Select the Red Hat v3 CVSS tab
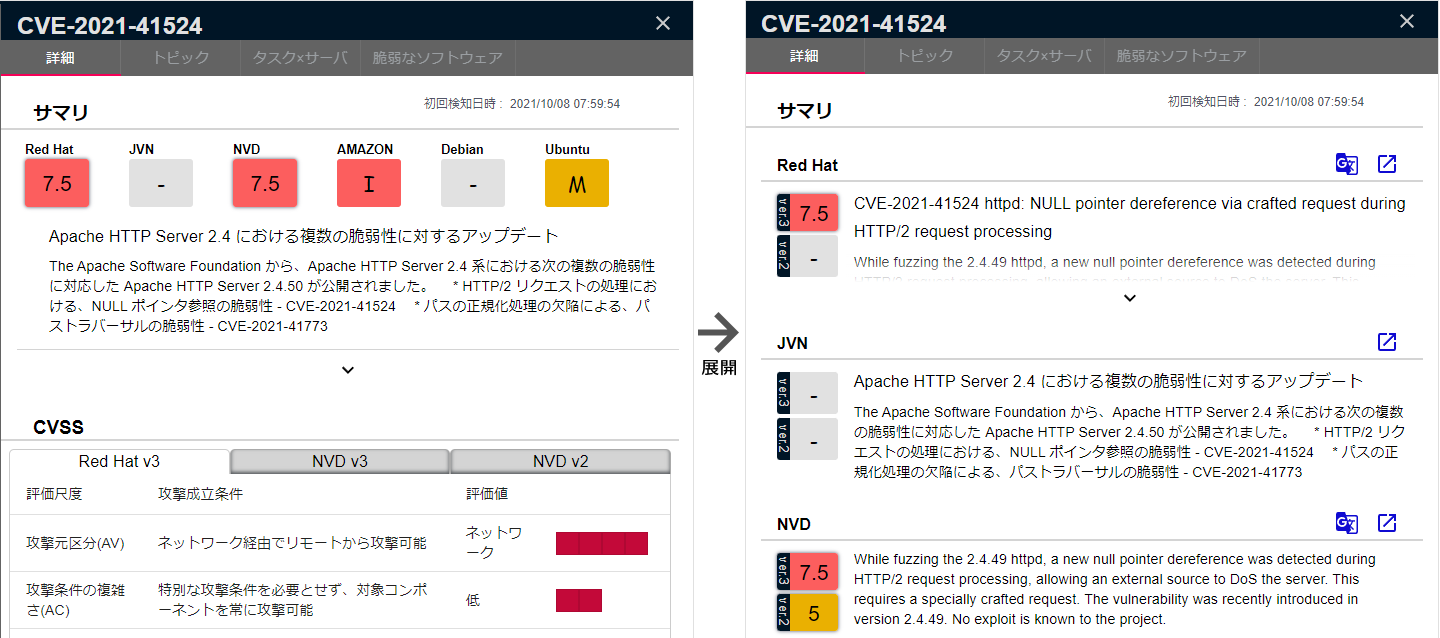This screenshot has width=1440, height=638. pyautogui.click(x=120, y=461)
